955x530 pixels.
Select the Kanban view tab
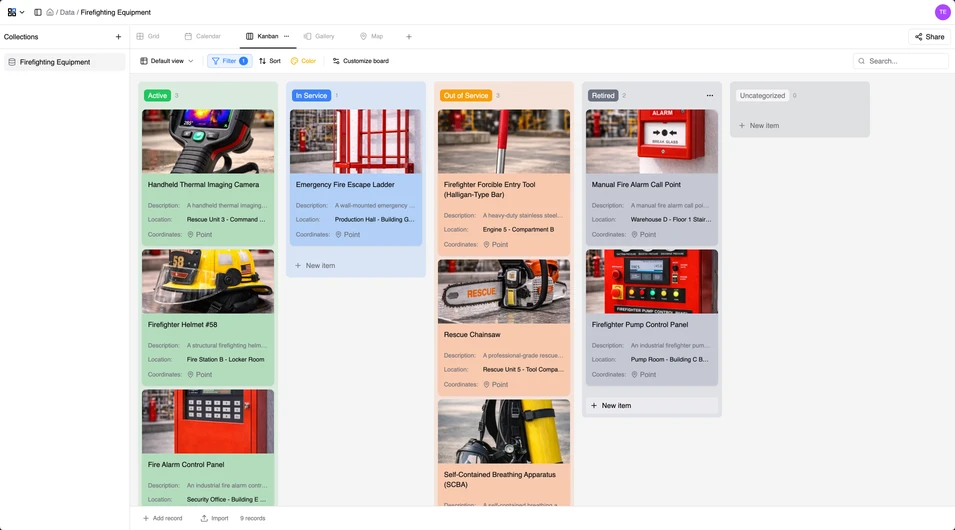(x=262, y=37)
